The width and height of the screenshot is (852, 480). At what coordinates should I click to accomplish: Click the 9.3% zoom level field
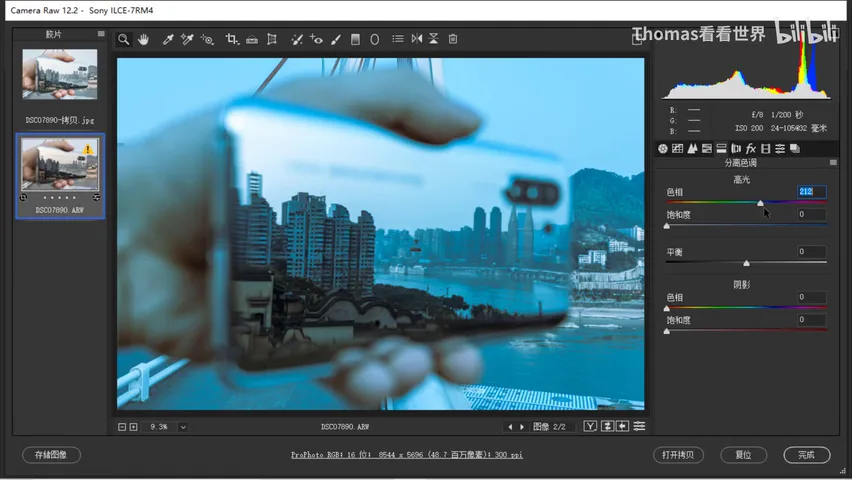(159, 427)
